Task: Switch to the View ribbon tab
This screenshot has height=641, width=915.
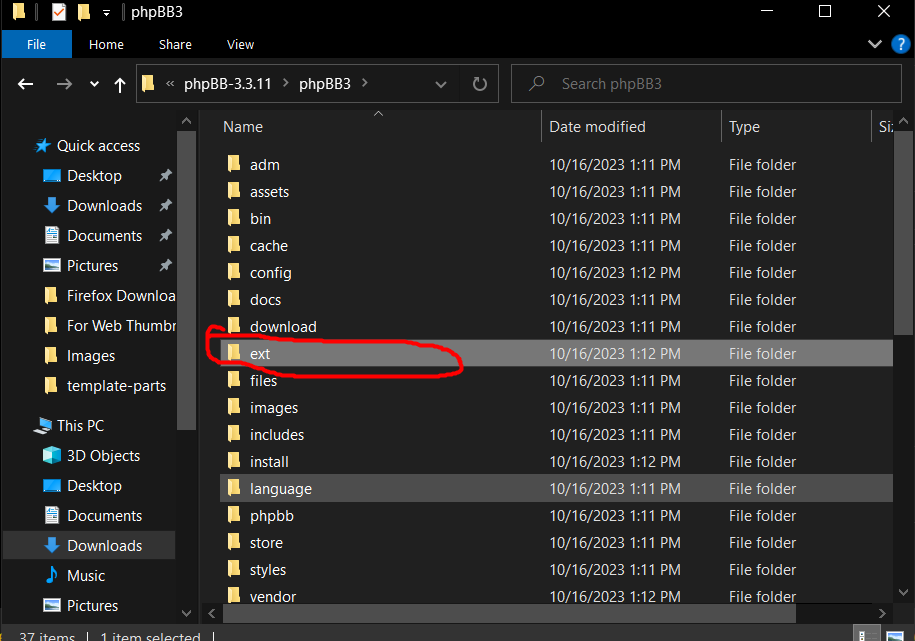Action: point(240,44)
